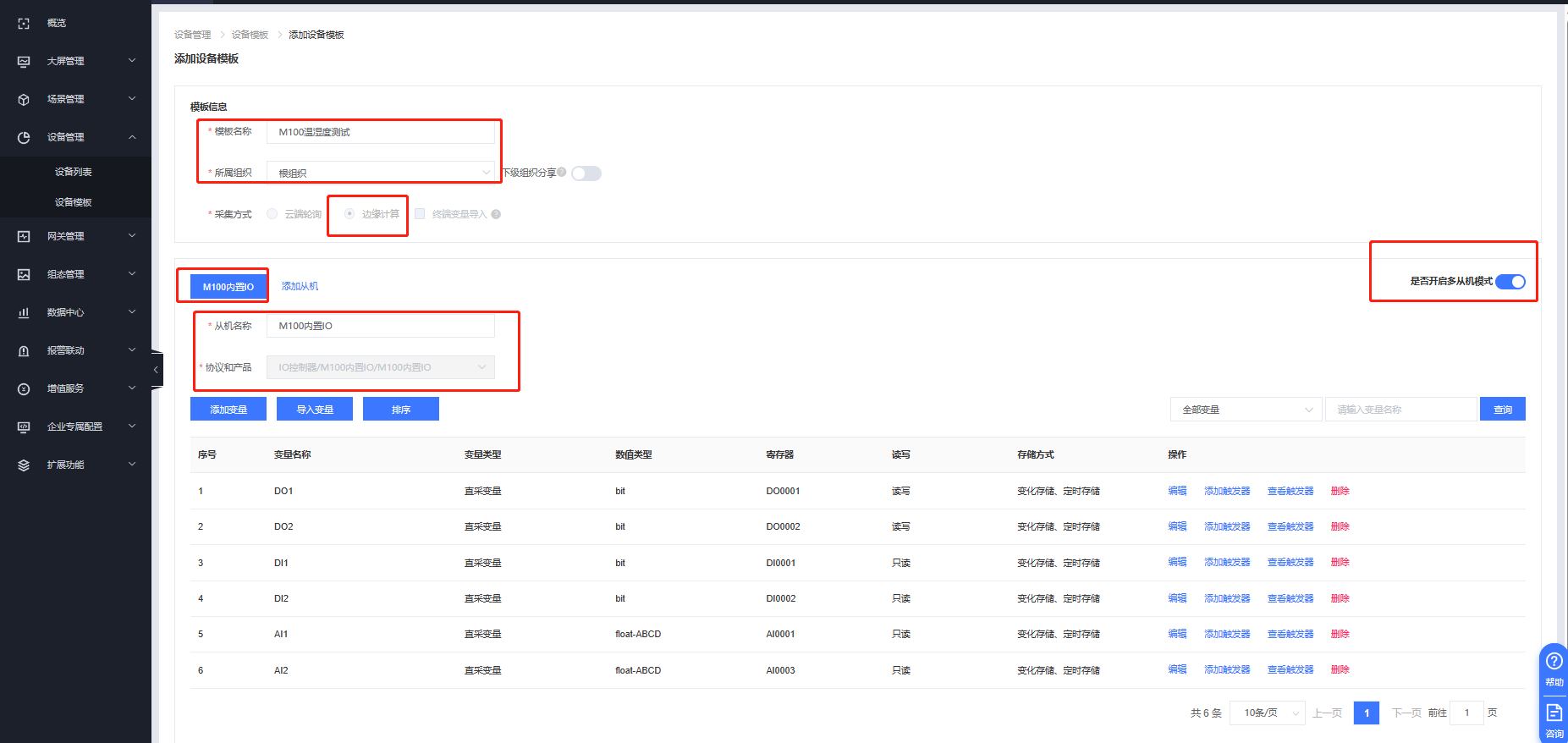Viewport: 1568px width, 743px height.
Task: Collapse the sidebar with the arrow handle
Action: click(x=156, y=370)
